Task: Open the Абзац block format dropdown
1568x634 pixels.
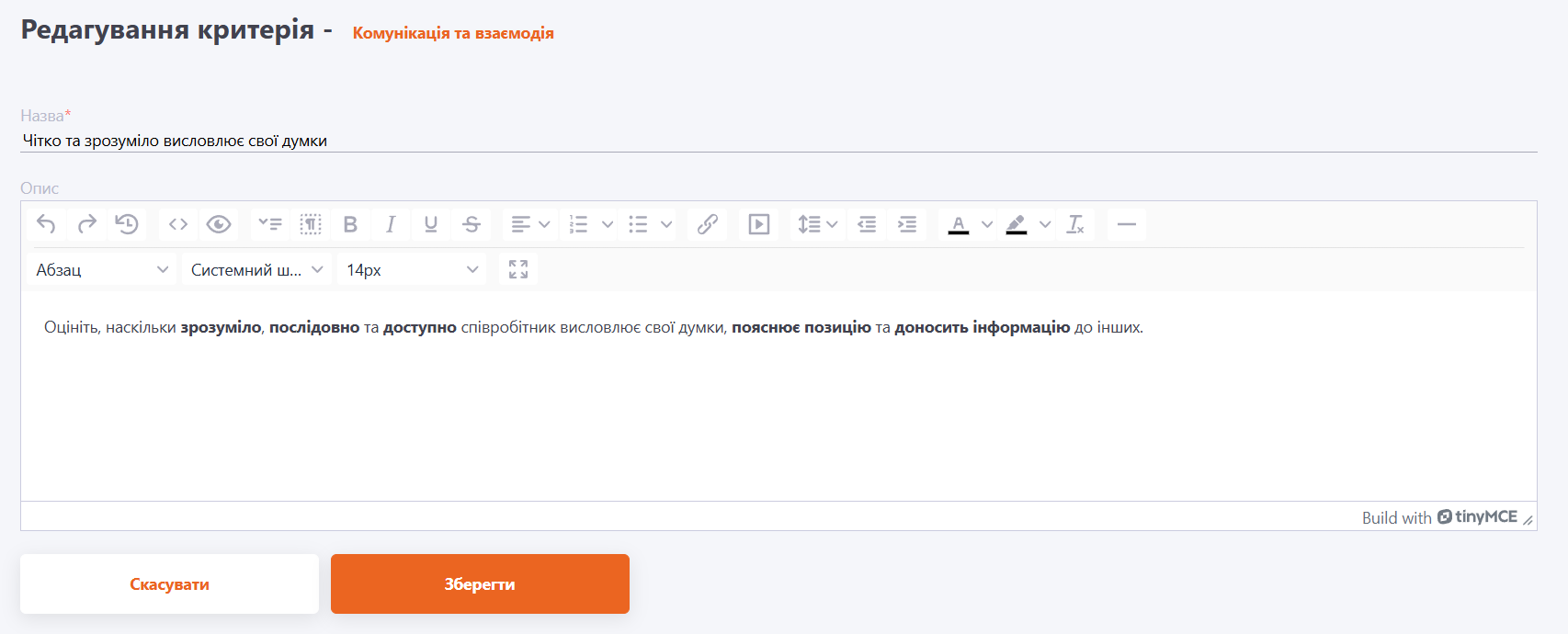Action: coord(102,269)
